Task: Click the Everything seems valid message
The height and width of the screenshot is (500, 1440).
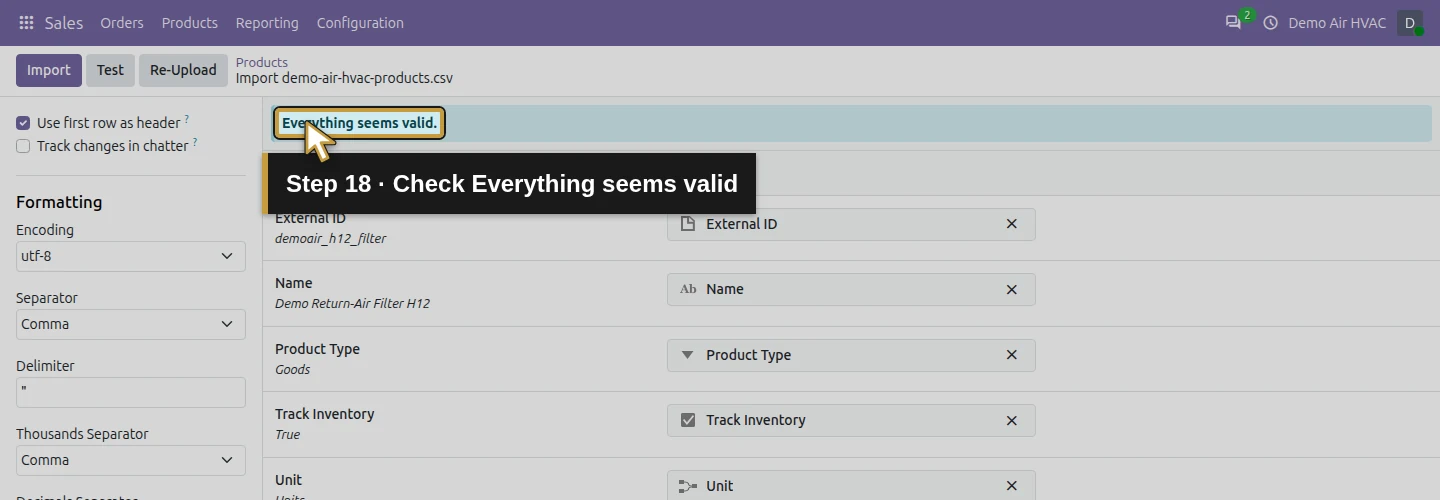Action: [360, 123]
